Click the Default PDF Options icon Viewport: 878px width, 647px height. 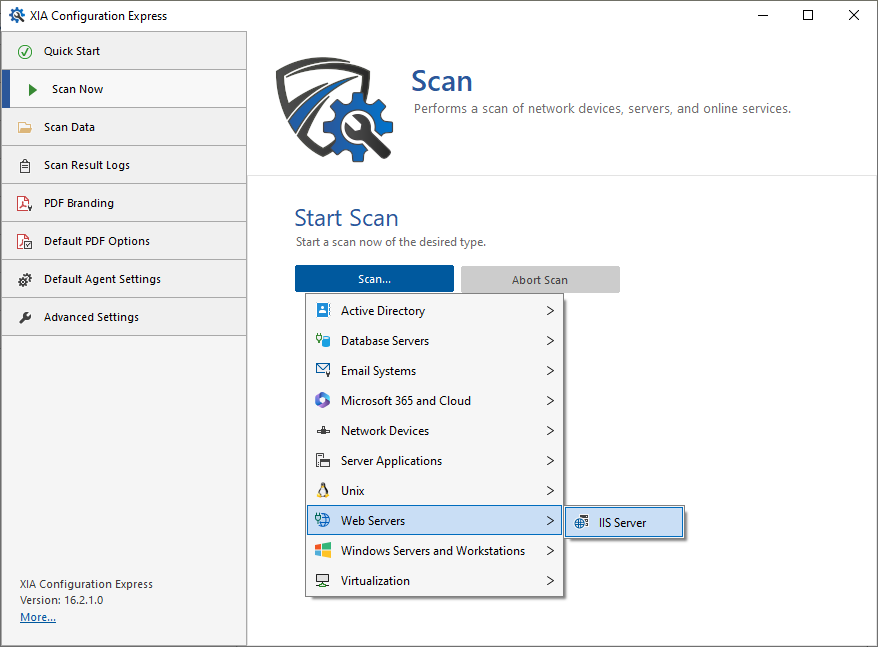pyautogui.click(x=25, y=241)
